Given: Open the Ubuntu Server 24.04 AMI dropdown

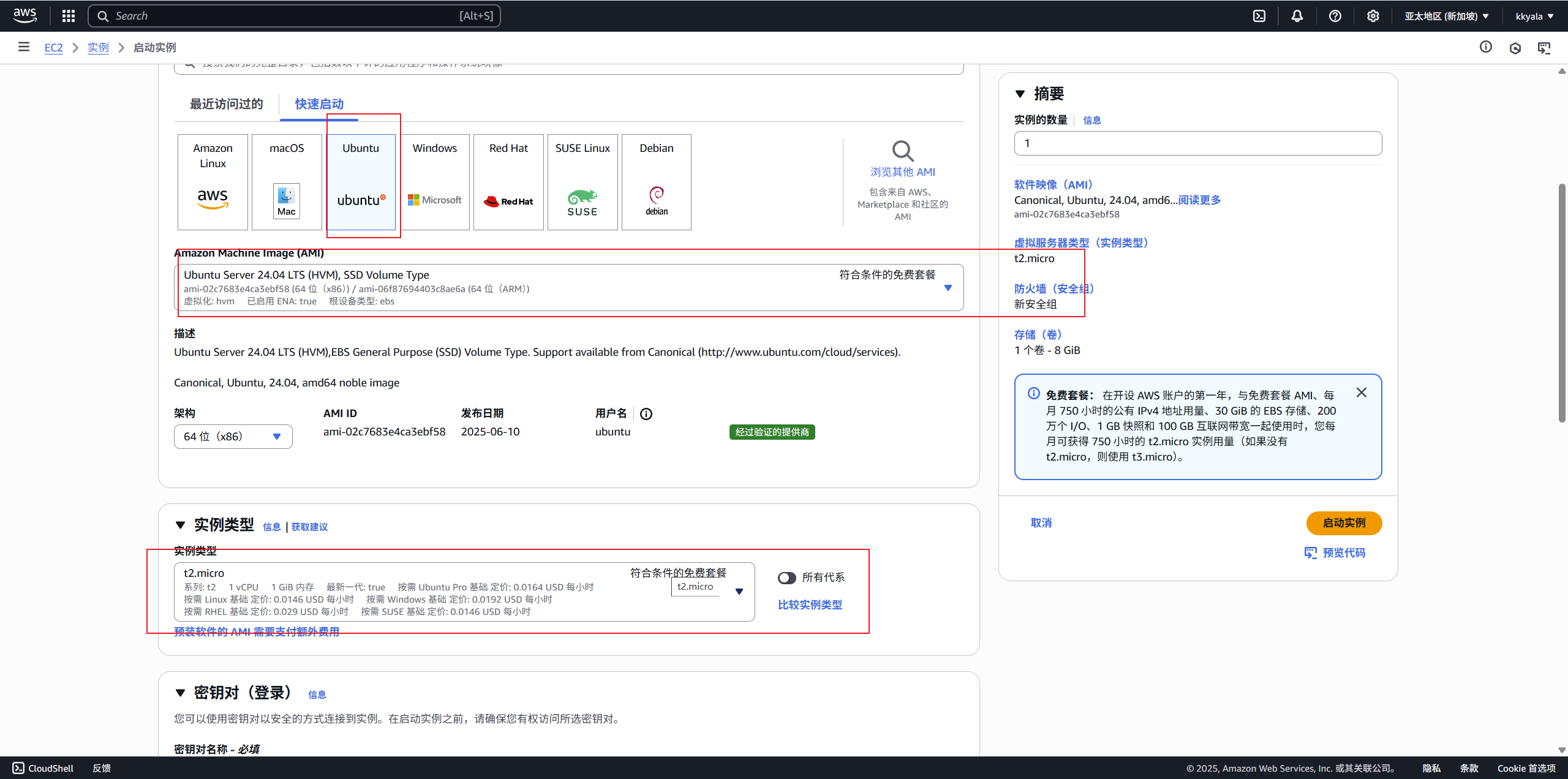Looking at the screenshot, I should [569, 287].
